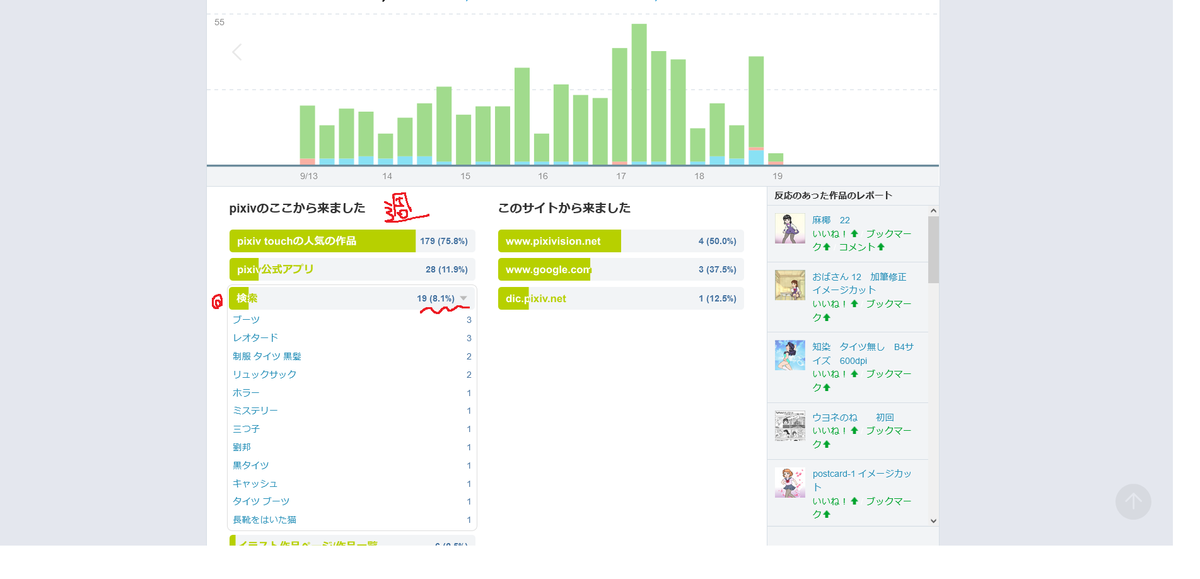Go to previous period with left chevron
Image resolution: width=1200 pixels, height=579 pixels.
coord(237,52)
